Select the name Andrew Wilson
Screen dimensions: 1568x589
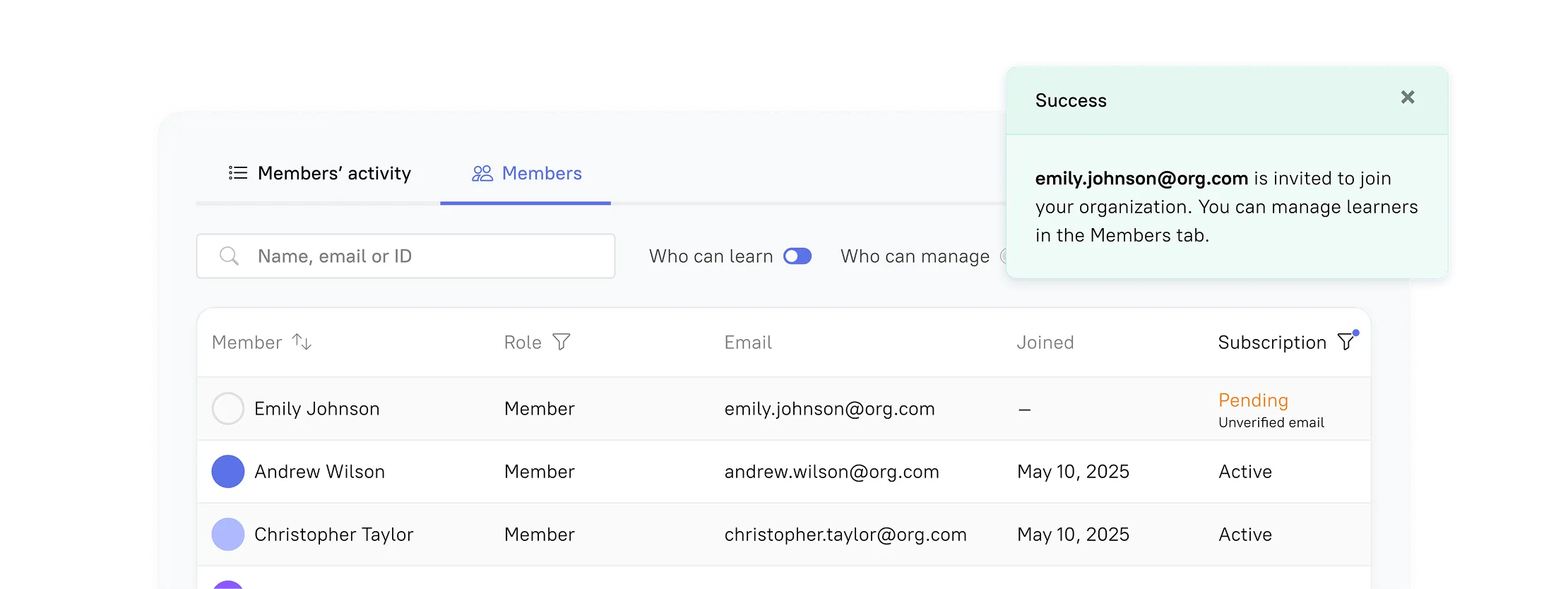point(320,472)
